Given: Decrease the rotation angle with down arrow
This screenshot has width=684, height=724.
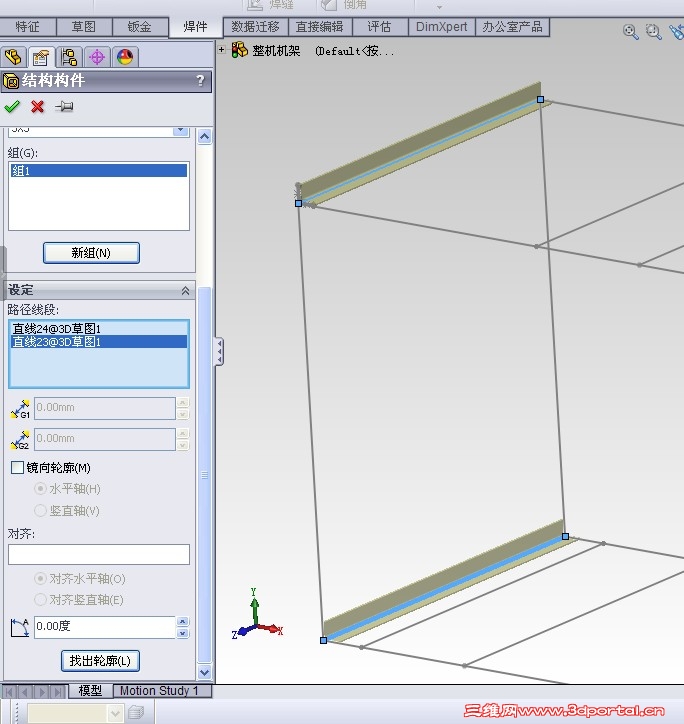Looking at the screenshot, I should pyautogui.click(x=183, y=634).
